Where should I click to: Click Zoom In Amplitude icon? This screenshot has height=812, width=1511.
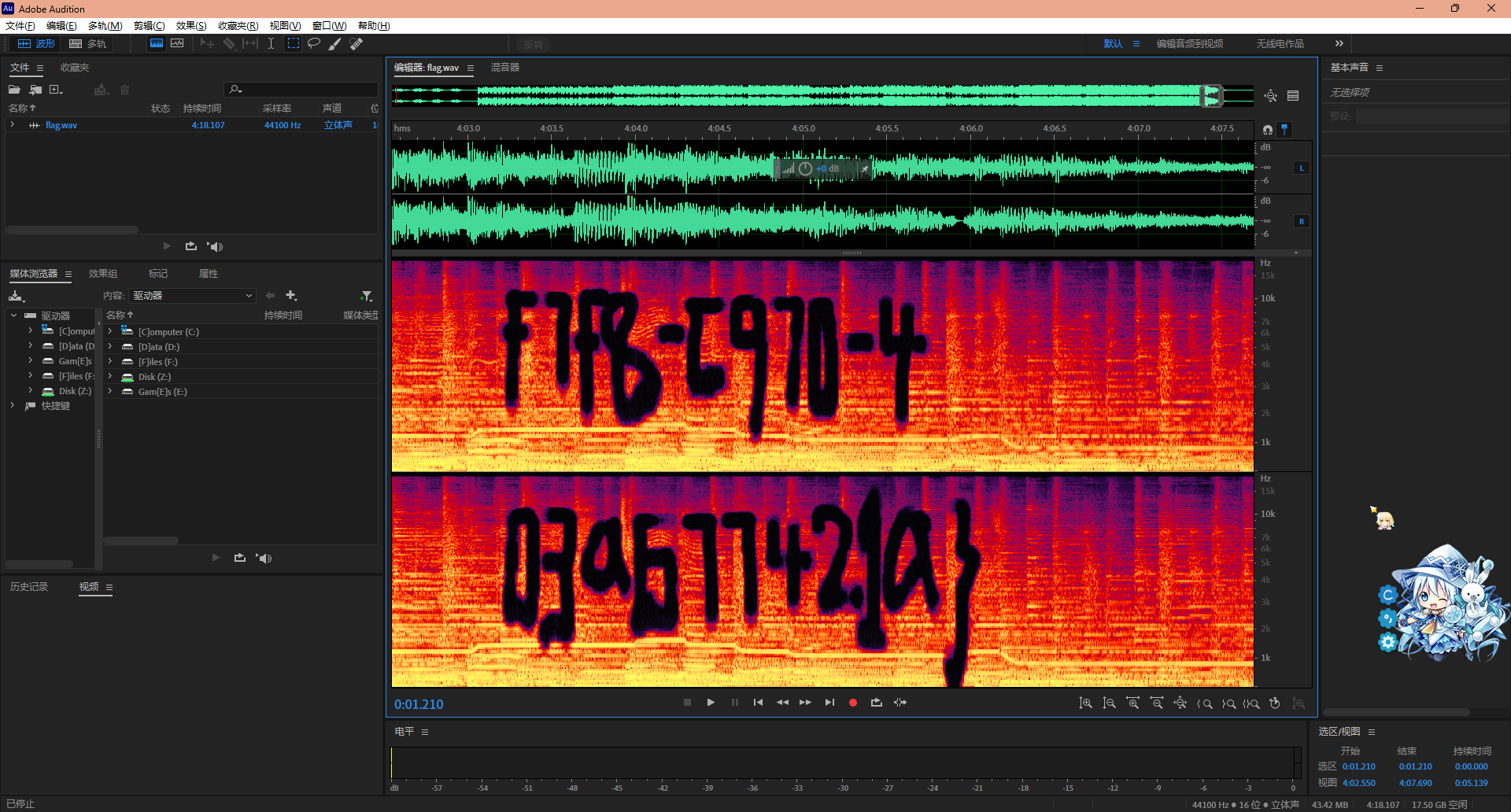[1085, 703]
